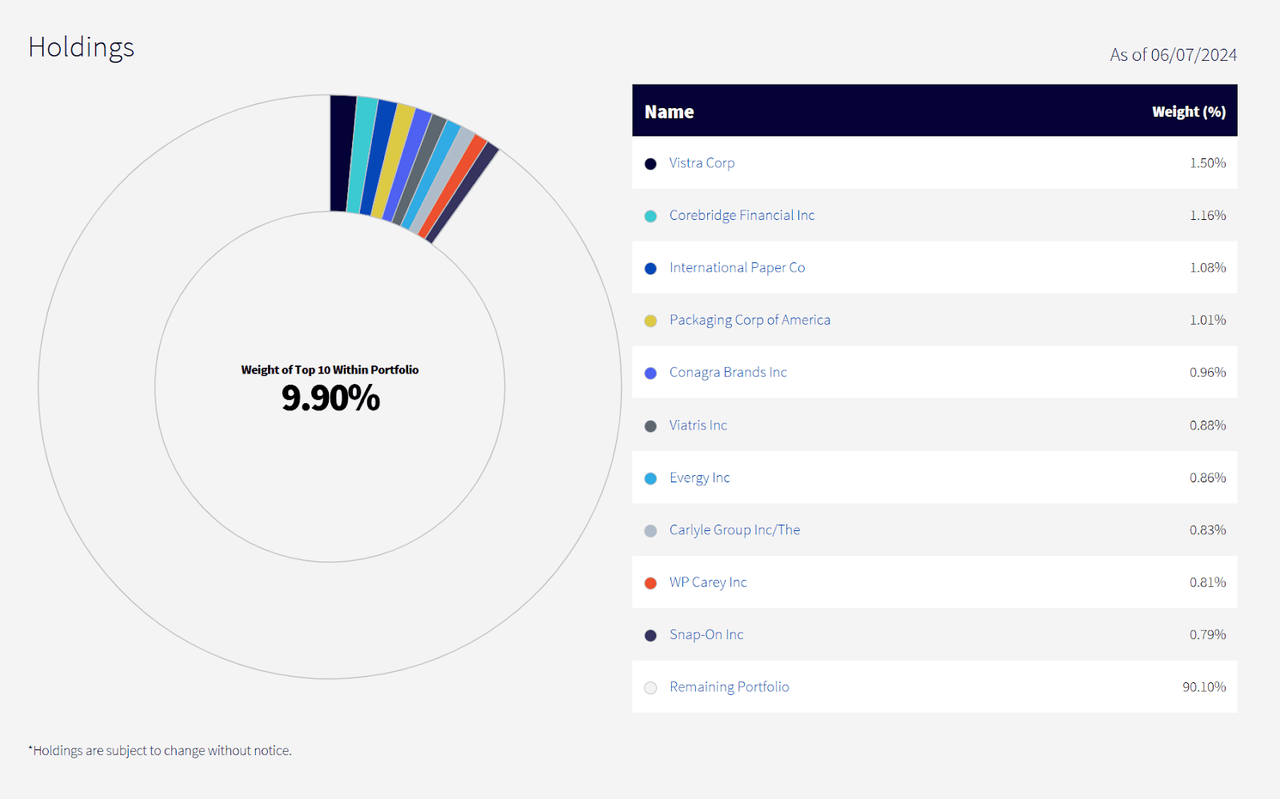Open the WP Carey Inc link
1280x799 pixels.
[708, 582]
